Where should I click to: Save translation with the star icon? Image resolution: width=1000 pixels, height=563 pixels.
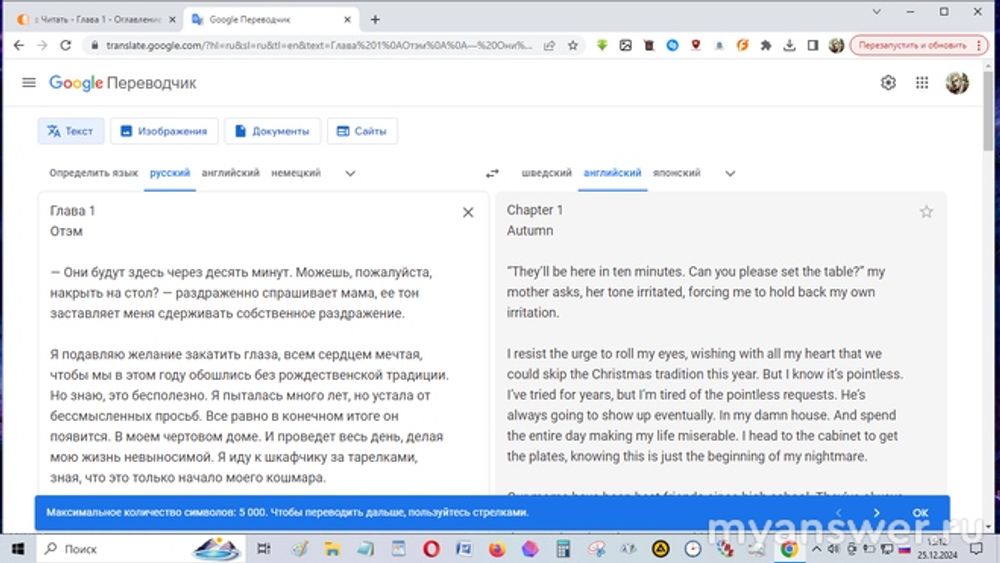pyautogui.click(x=926, y=212)
